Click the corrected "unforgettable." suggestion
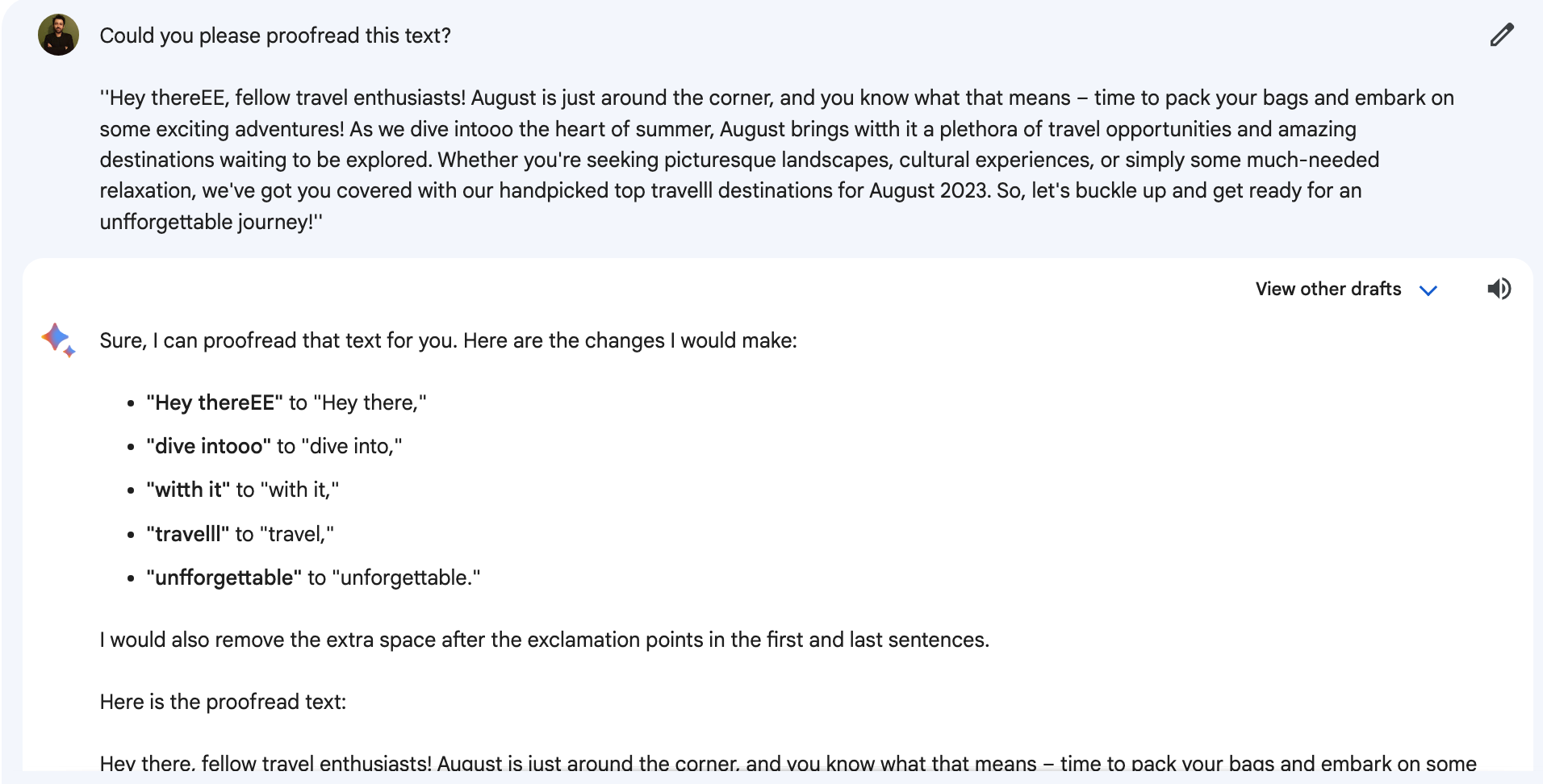 pyautogui.click(x=406, y=578)
